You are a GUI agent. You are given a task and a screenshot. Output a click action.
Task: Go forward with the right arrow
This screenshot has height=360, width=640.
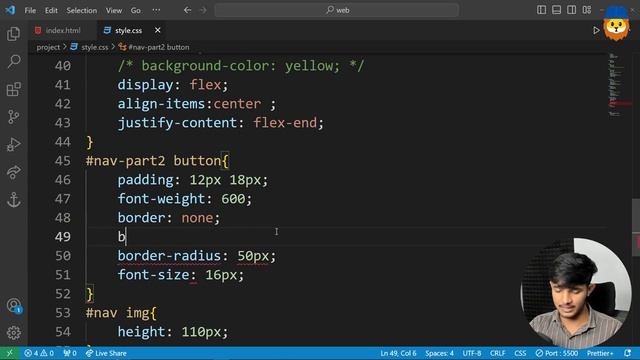click(203, 10)
